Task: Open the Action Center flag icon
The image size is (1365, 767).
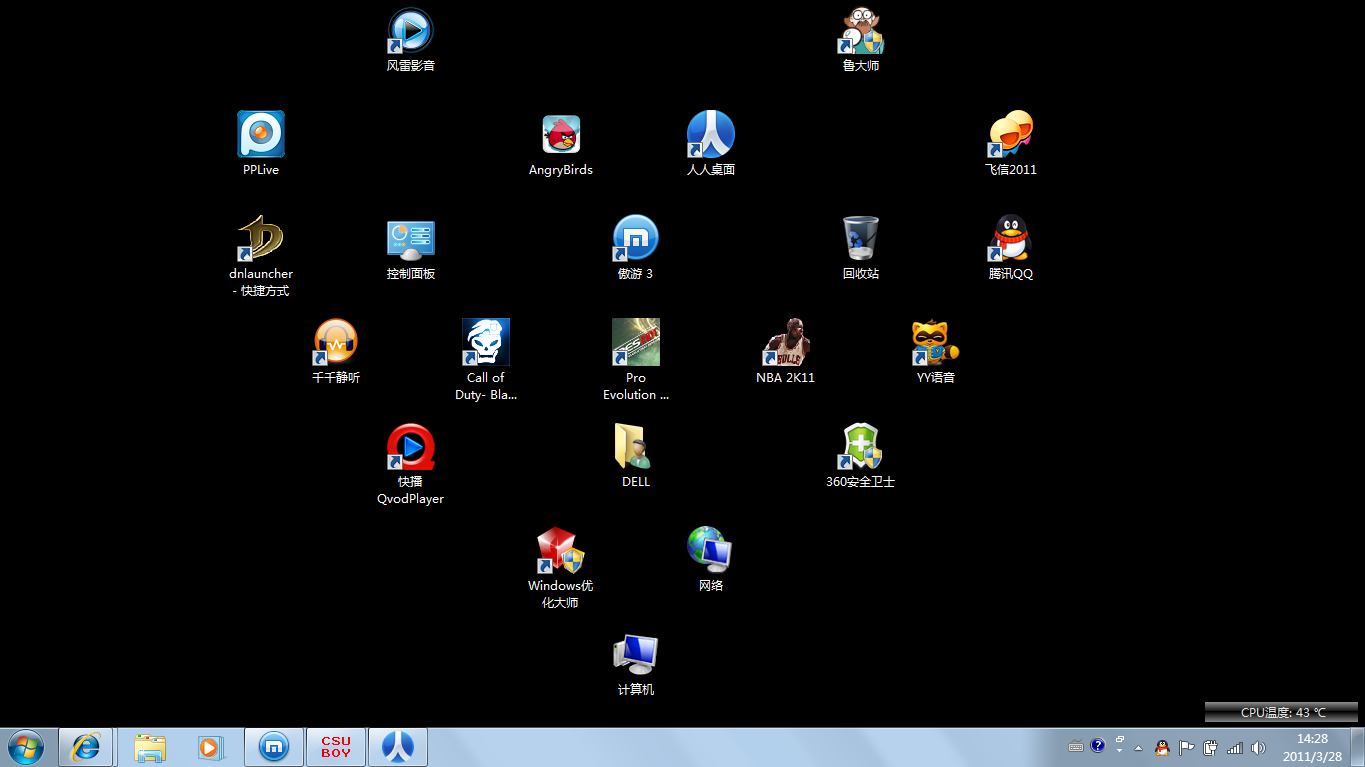Action: [x=1187, y=747]
